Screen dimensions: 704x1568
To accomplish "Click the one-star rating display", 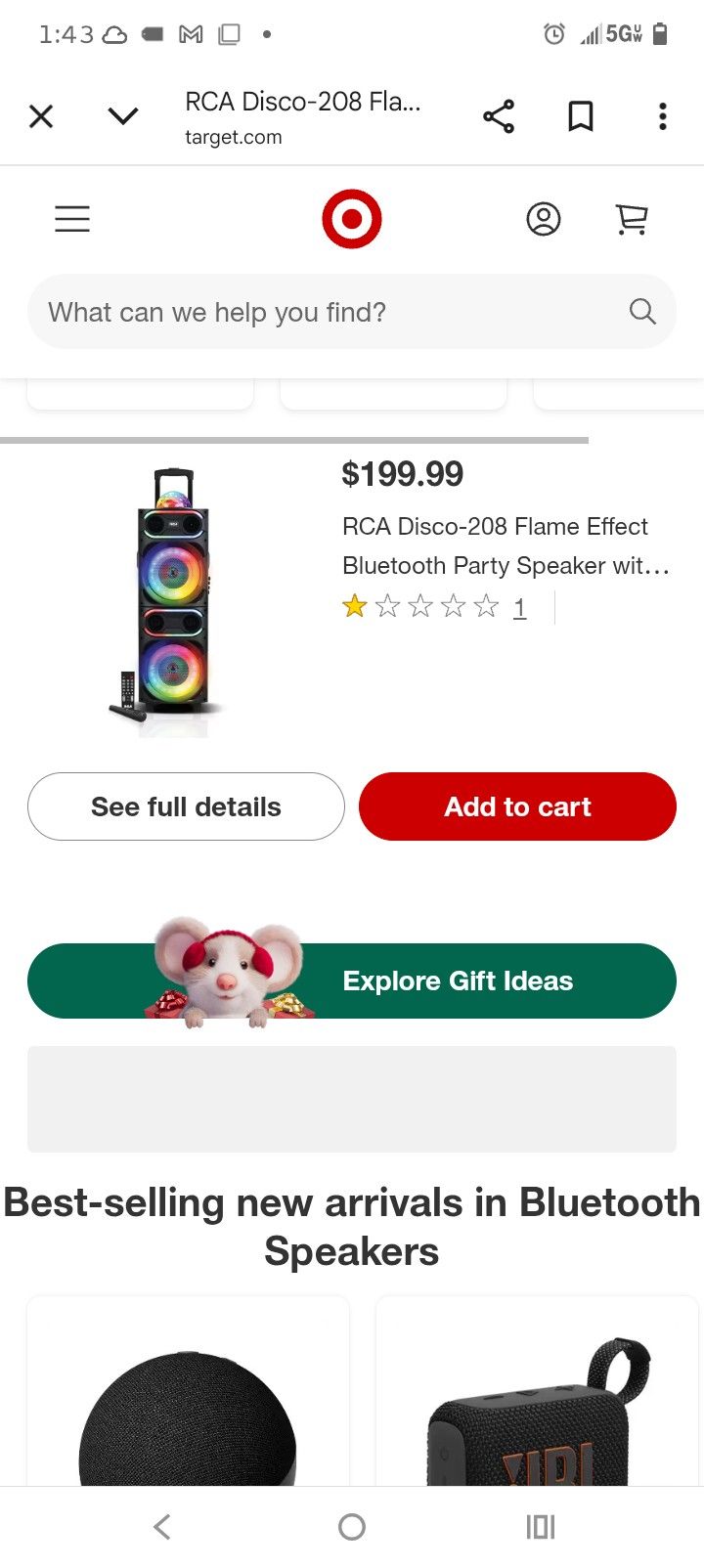I will tap(420, 607).
